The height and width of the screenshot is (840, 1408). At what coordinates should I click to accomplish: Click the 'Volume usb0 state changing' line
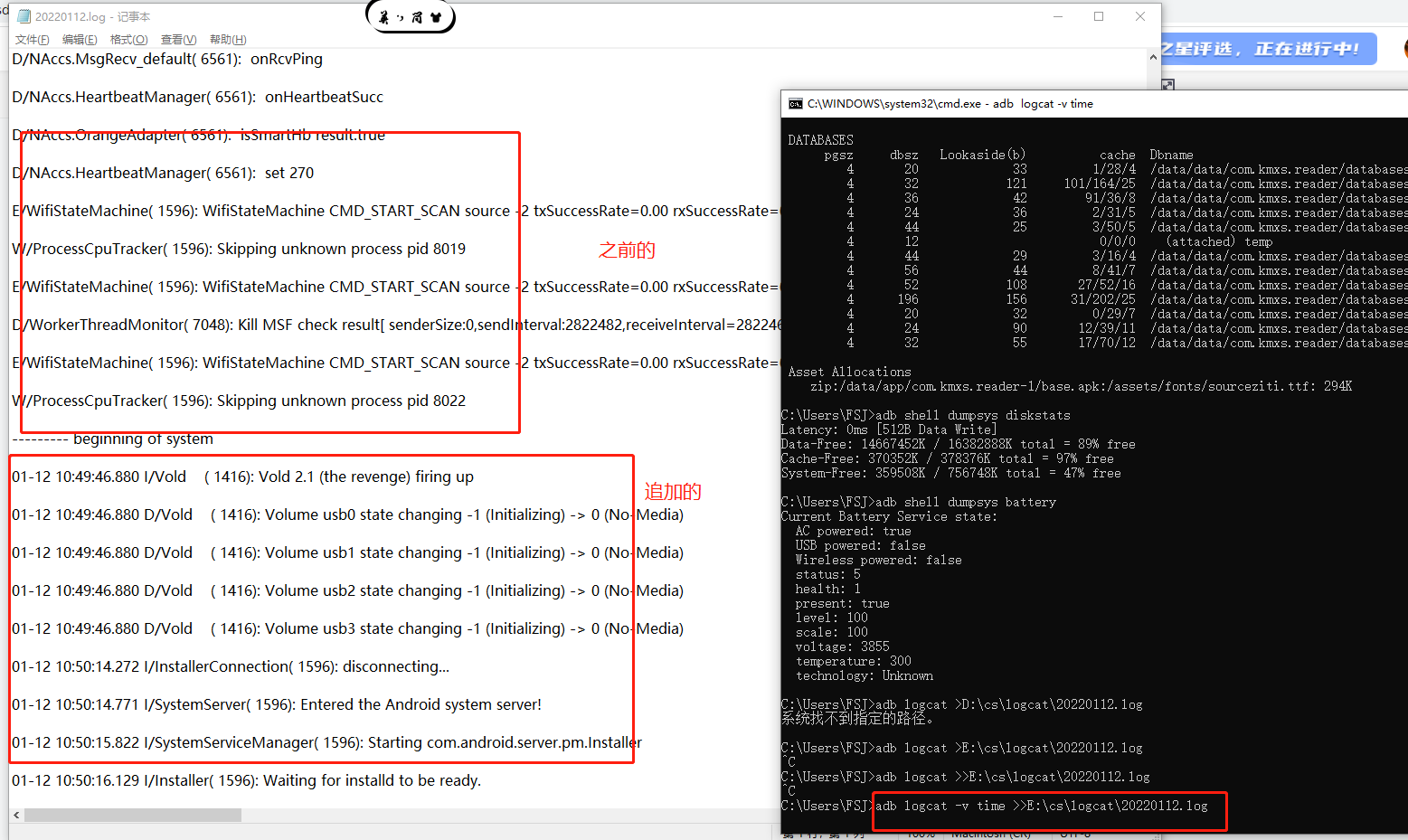[x=347, y=514]
